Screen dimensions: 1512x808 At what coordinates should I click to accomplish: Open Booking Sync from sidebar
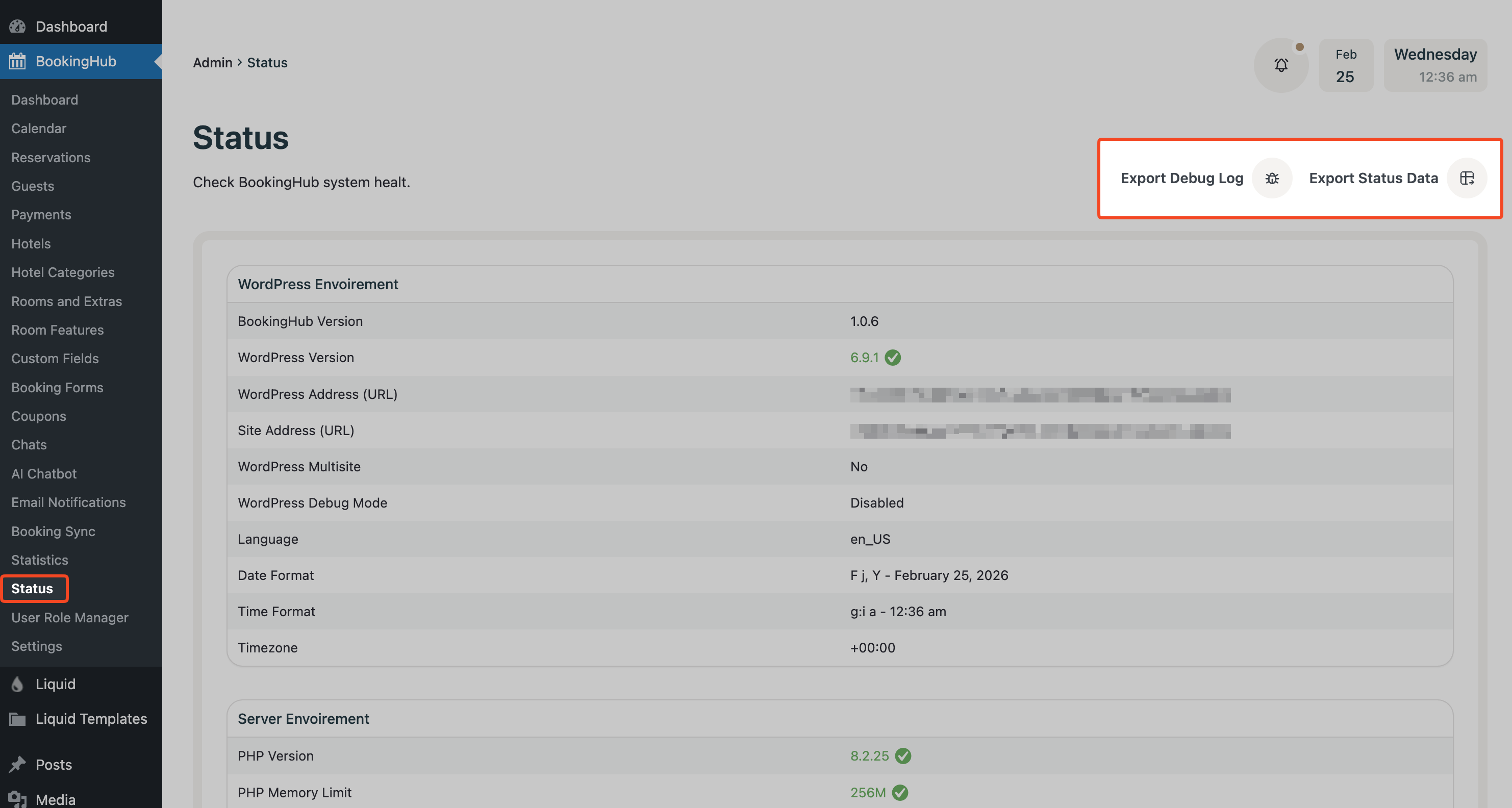click(53, 531)
